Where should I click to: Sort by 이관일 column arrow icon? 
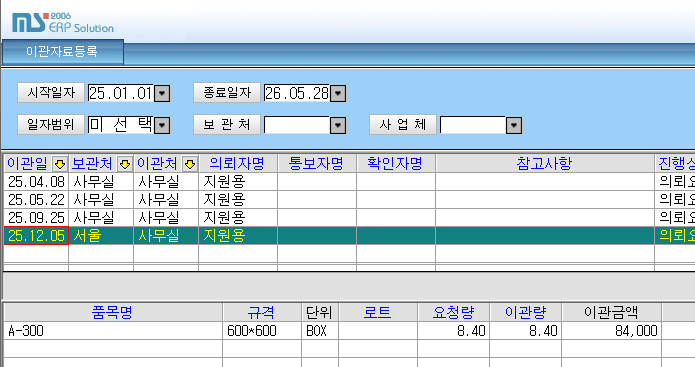[60, 164]
